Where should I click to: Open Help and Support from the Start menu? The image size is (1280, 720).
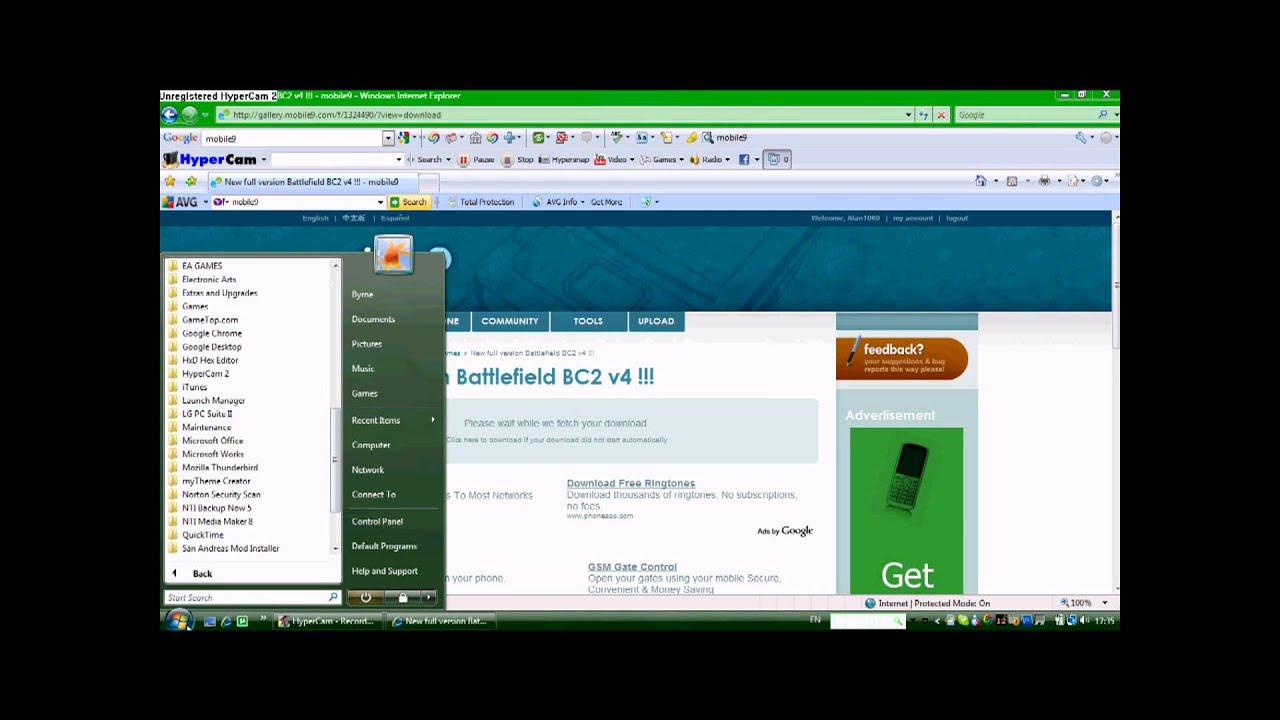(385, 571)
